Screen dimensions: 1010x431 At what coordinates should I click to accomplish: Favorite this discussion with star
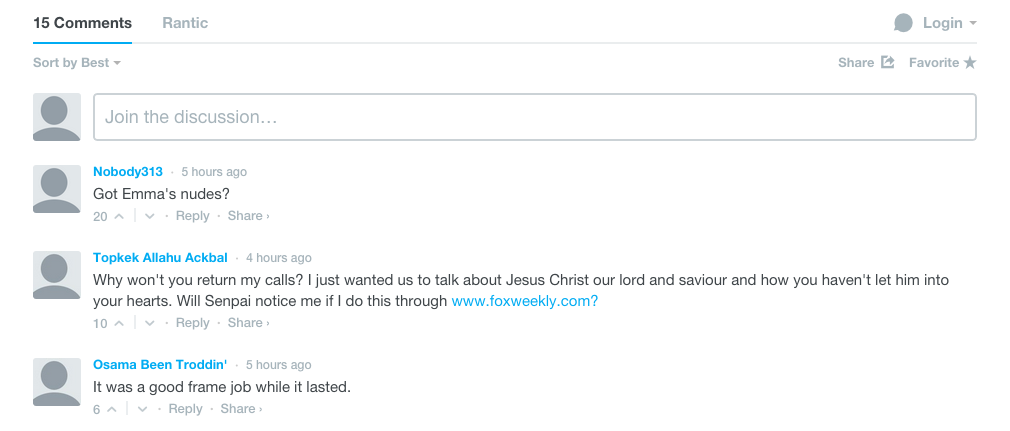click(970, 62)
